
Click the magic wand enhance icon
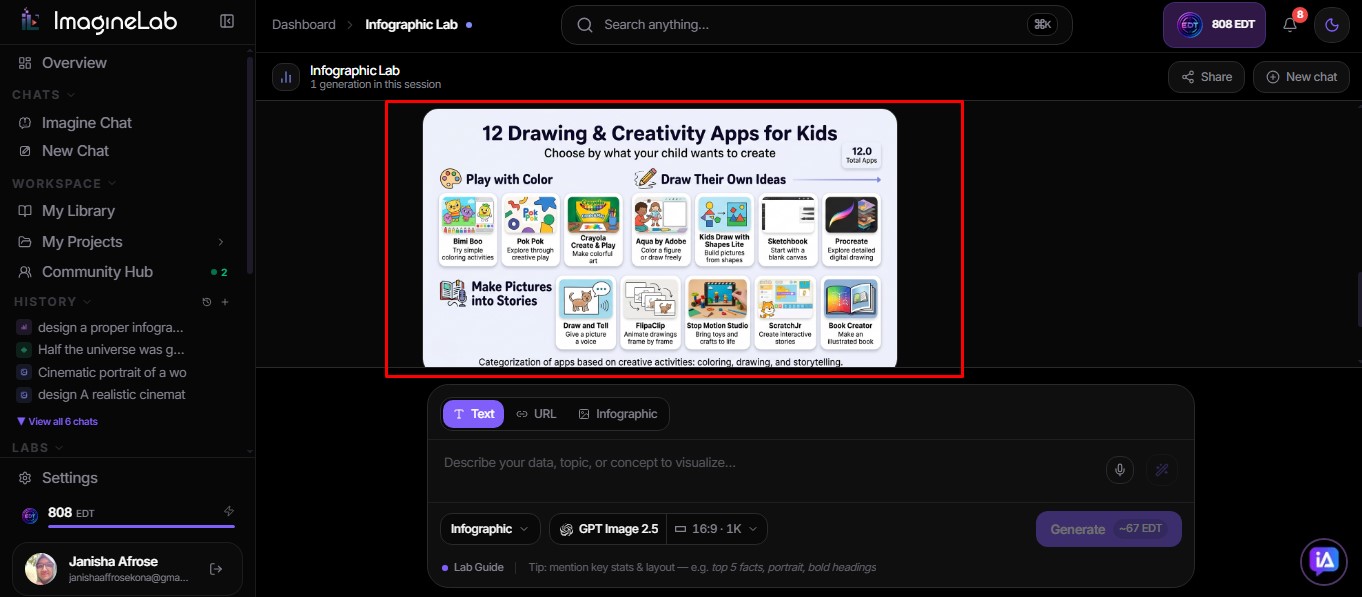coord(1162,469)
